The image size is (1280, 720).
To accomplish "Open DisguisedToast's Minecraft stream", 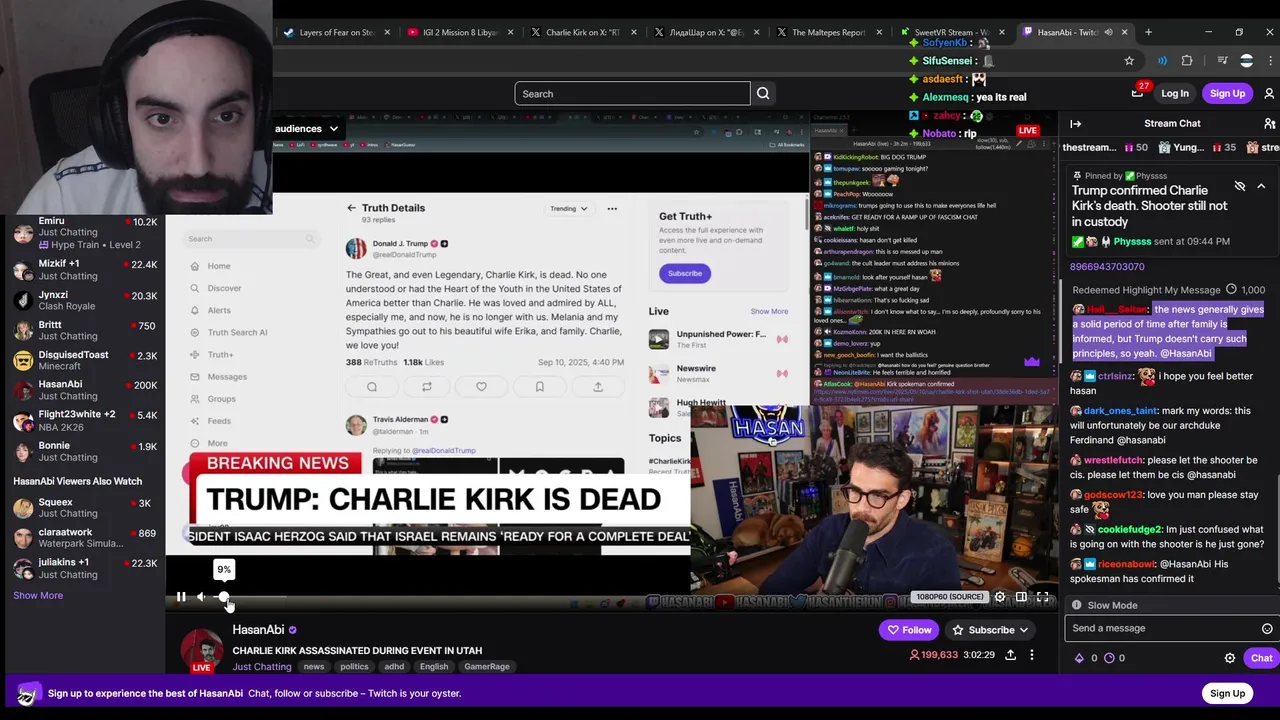I will tap(85, 360).
